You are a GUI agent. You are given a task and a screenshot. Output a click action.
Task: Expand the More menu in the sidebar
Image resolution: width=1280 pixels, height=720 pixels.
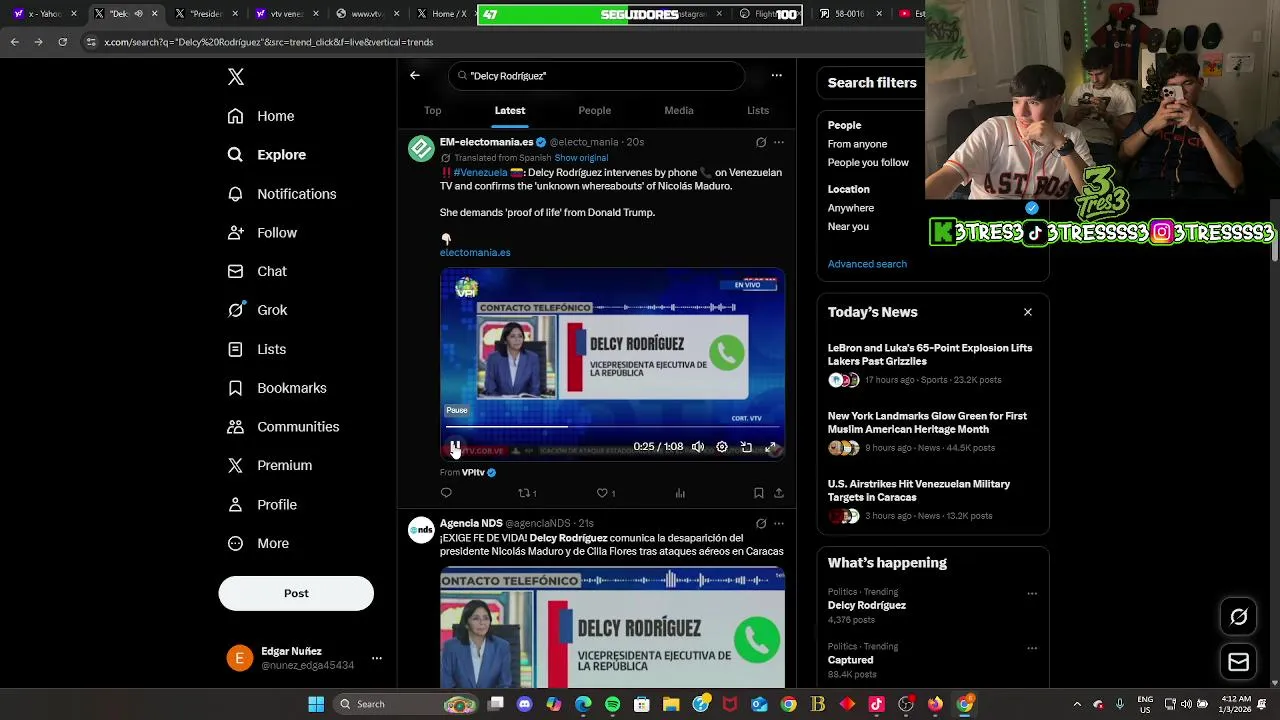tap(258, 544)
